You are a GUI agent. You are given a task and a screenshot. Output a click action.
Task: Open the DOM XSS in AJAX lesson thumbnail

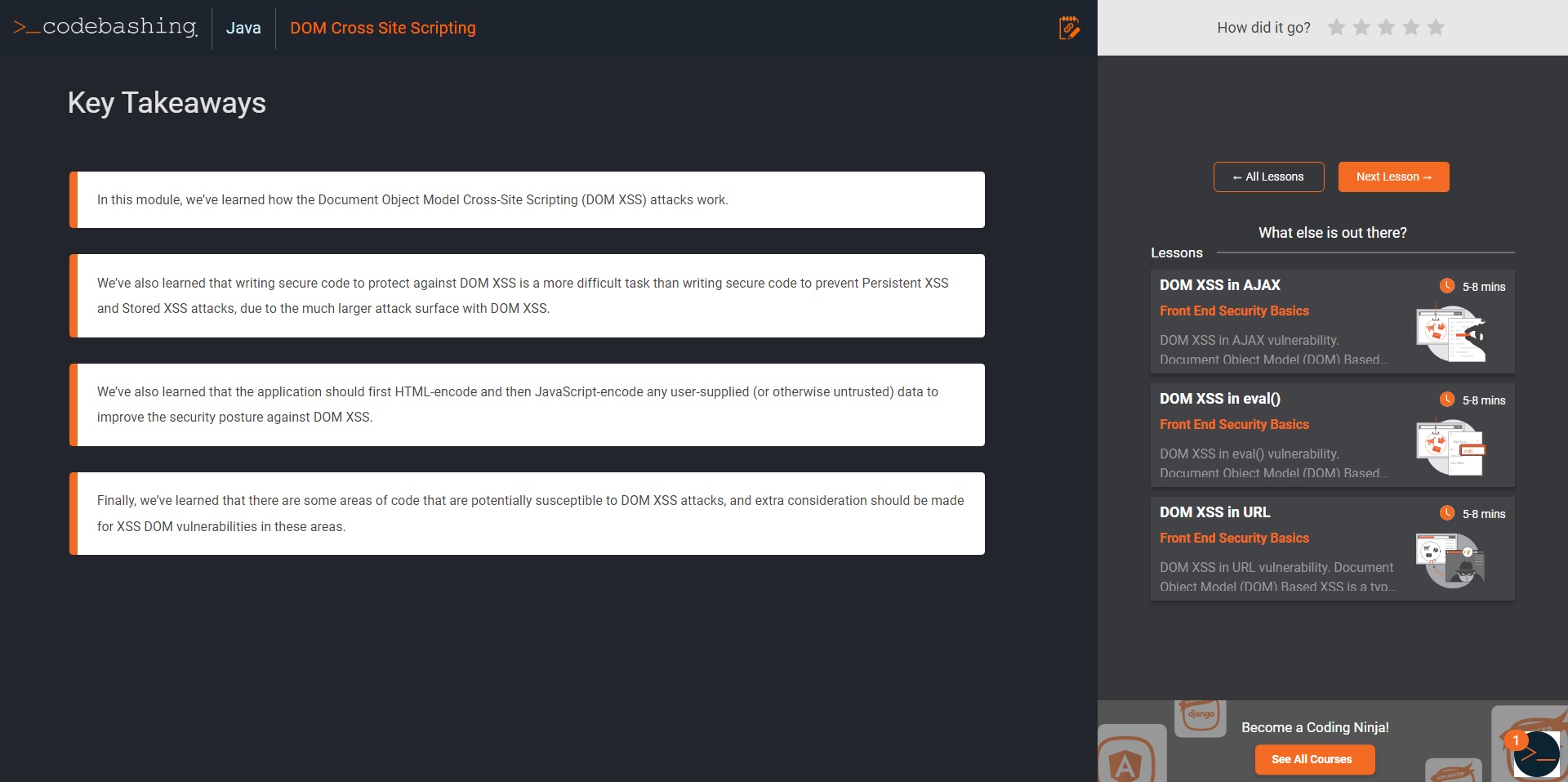point(1452,333)
